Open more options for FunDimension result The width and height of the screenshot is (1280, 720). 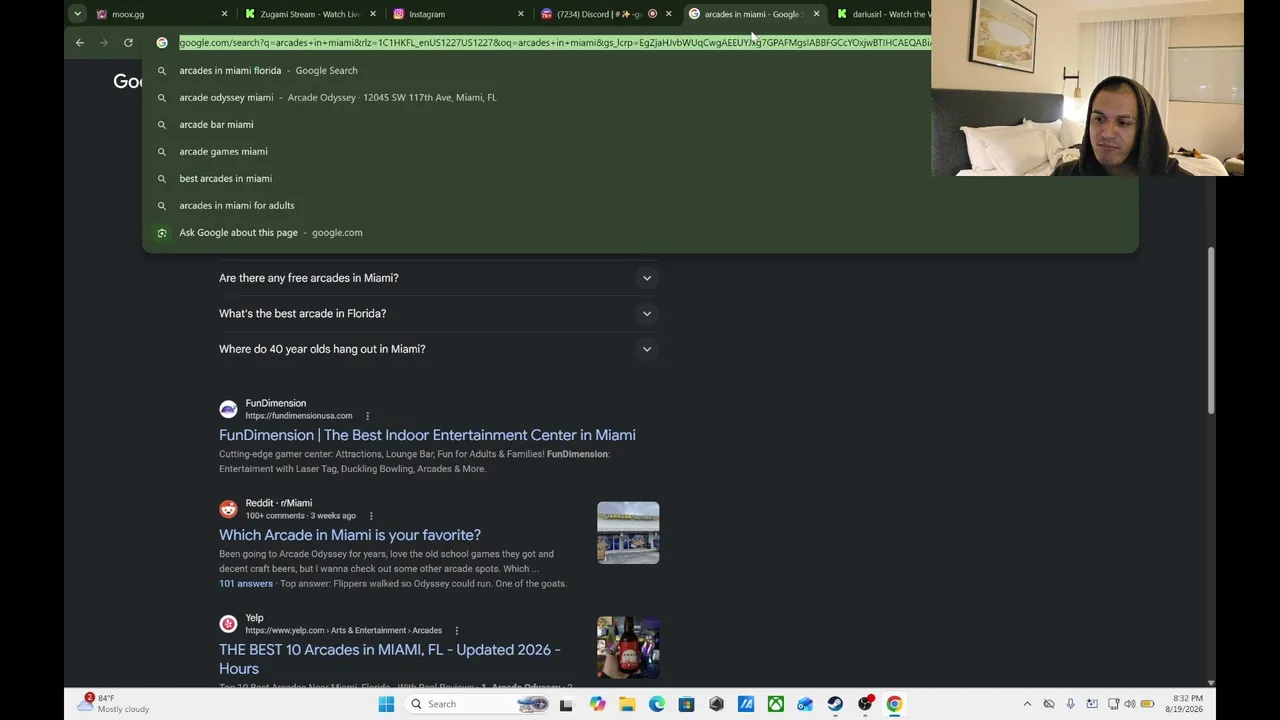point(367,416)
